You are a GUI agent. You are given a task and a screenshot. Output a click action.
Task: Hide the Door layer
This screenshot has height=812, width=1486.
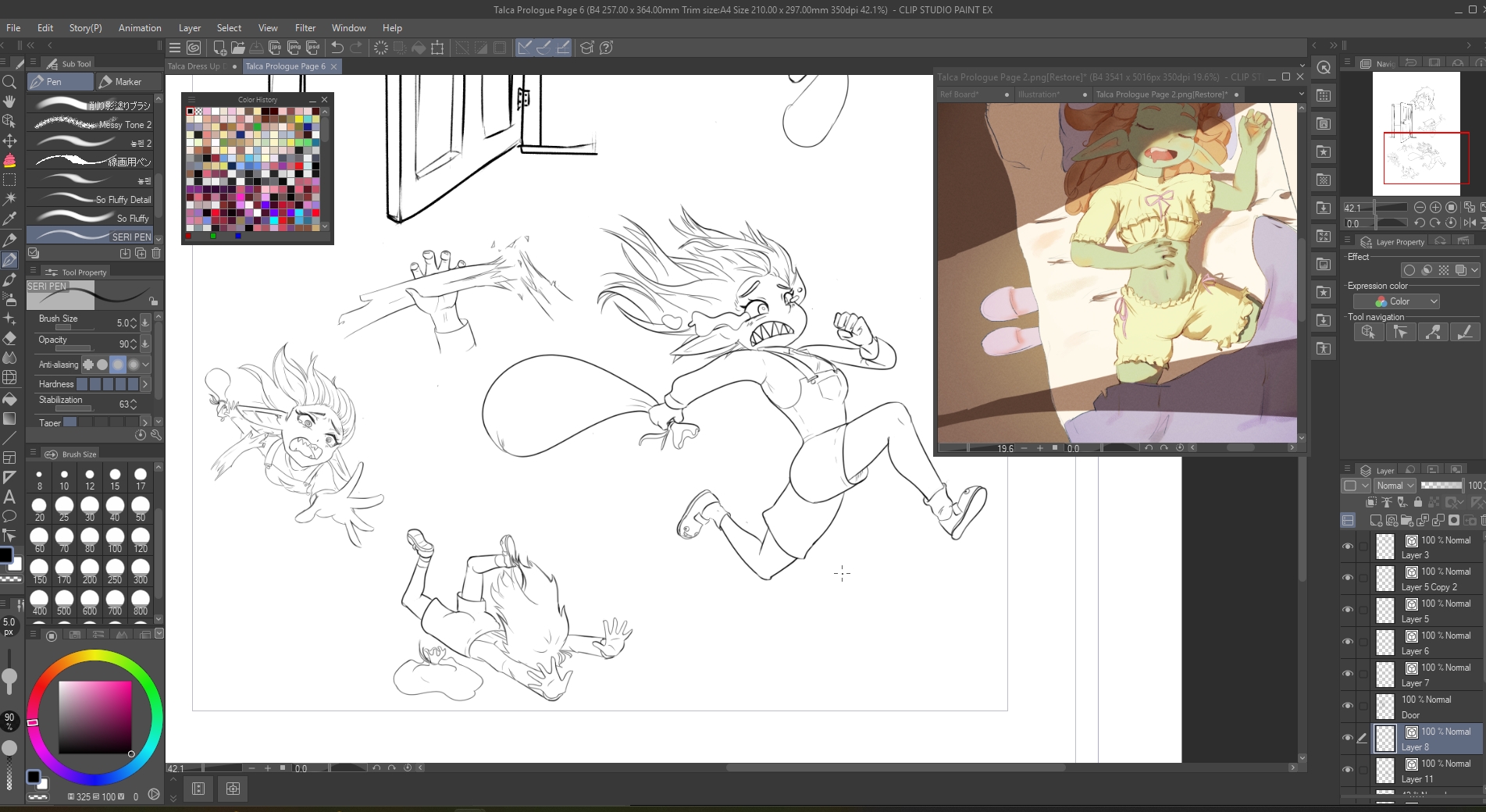coord(1348,707)
